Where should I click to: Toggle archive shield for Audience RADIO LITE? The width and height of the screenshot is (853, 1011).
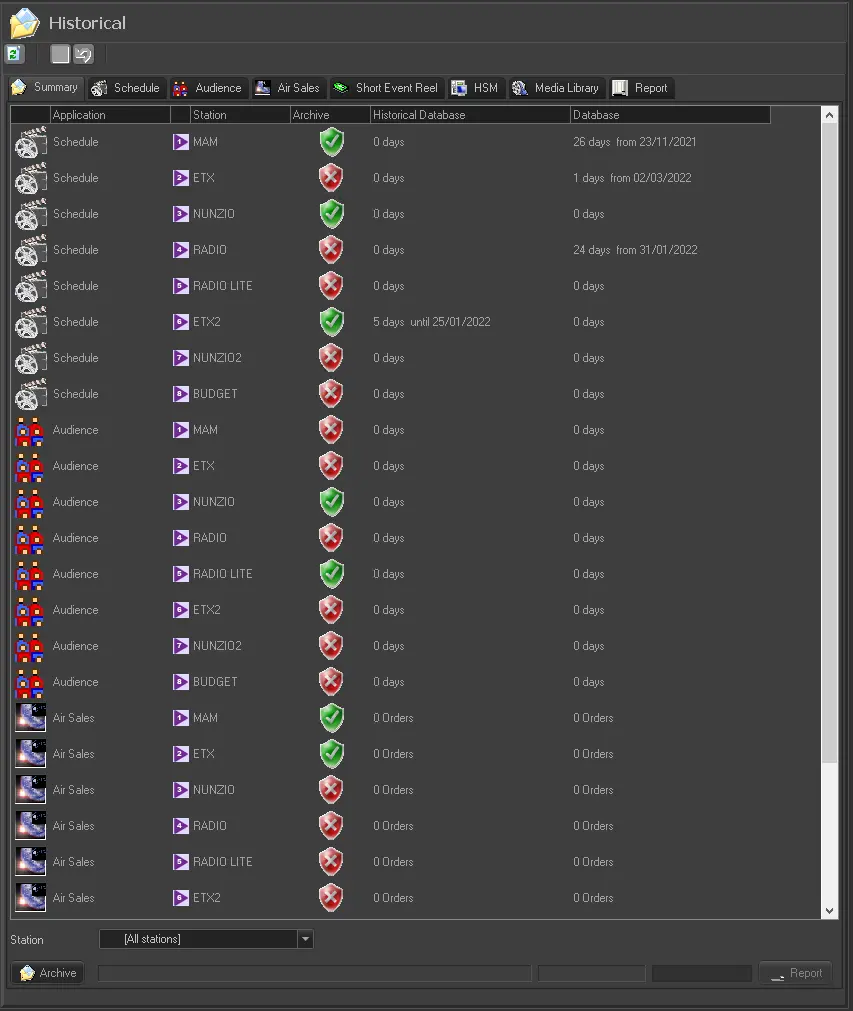tap(331, 574)
